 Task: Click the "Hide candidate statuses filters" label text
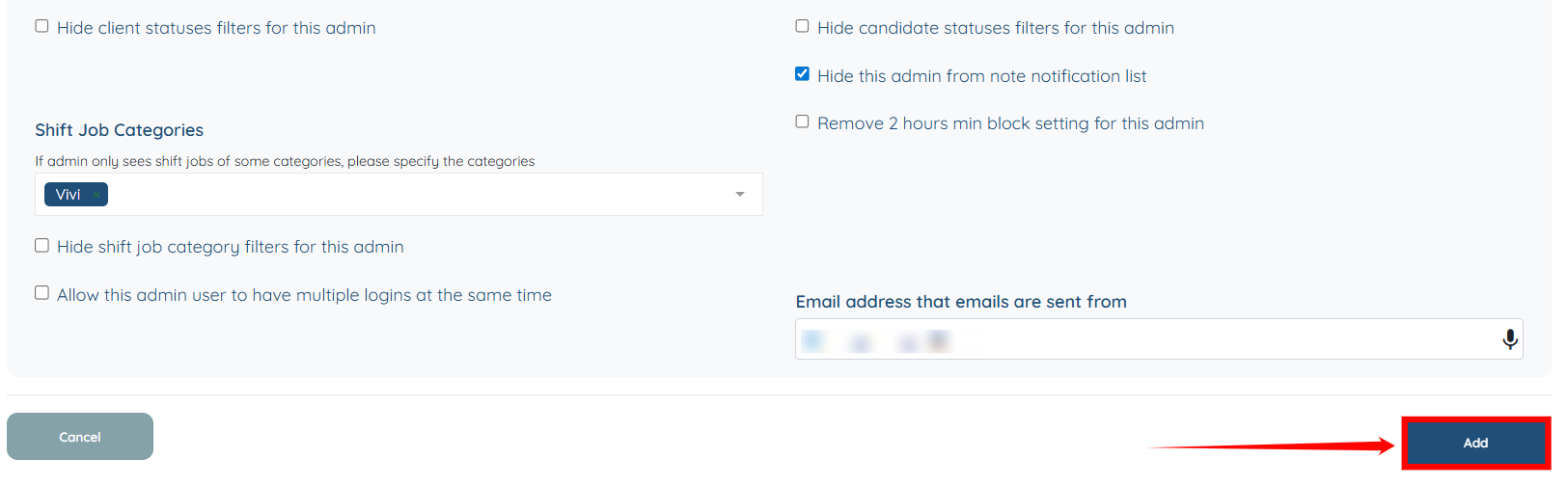pyautogui.click(x=995, y=28)
